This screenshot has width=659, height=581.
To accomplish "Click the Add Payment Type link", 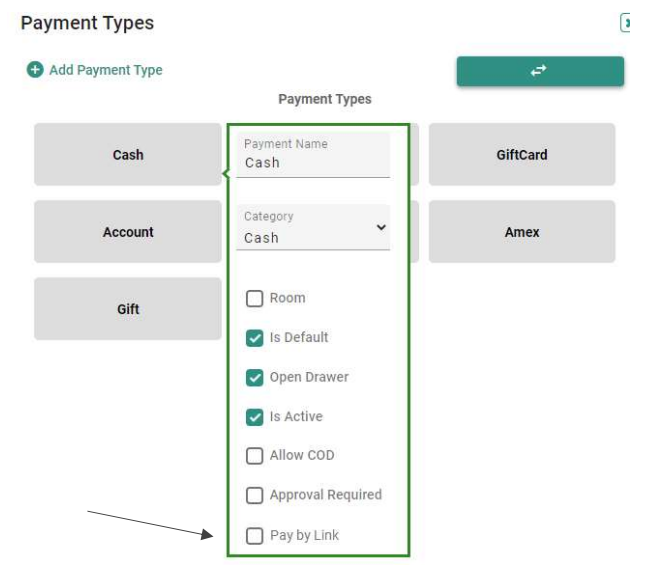I will tap(105, 70).
